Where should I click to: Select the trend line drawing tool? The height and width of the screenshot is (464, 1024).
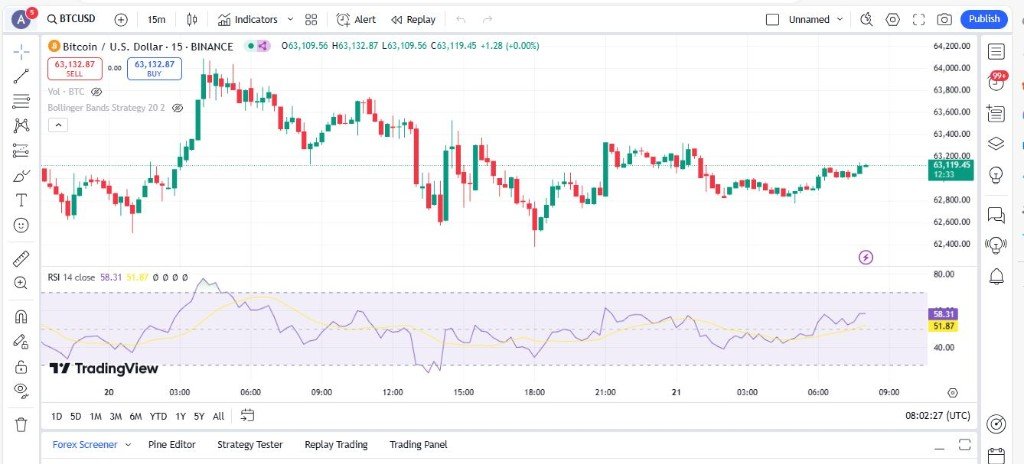tap(22, 76)
